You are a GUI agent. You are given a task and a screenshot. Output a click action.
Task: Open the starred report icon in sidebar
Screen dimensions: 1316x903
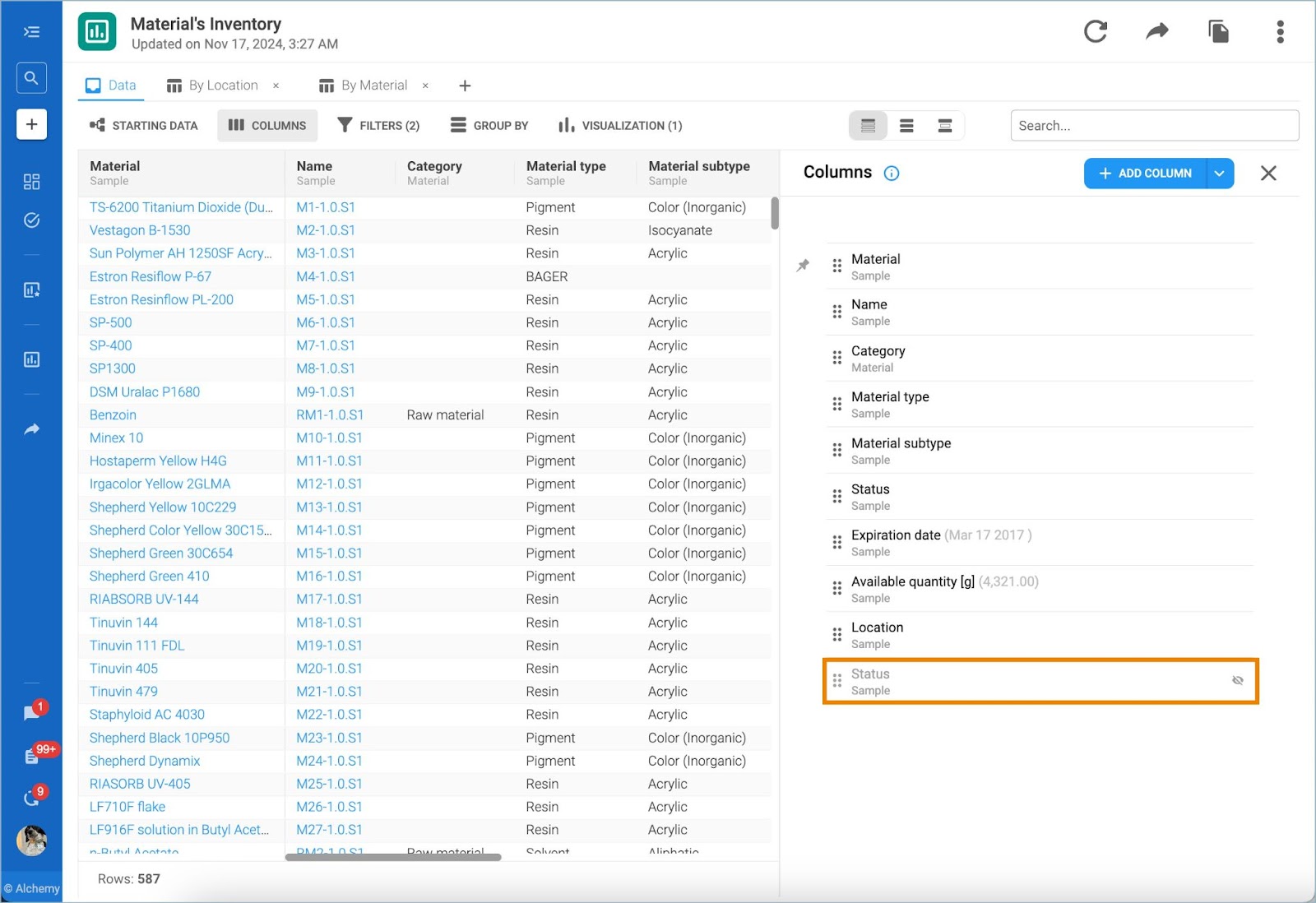(31, 289)
